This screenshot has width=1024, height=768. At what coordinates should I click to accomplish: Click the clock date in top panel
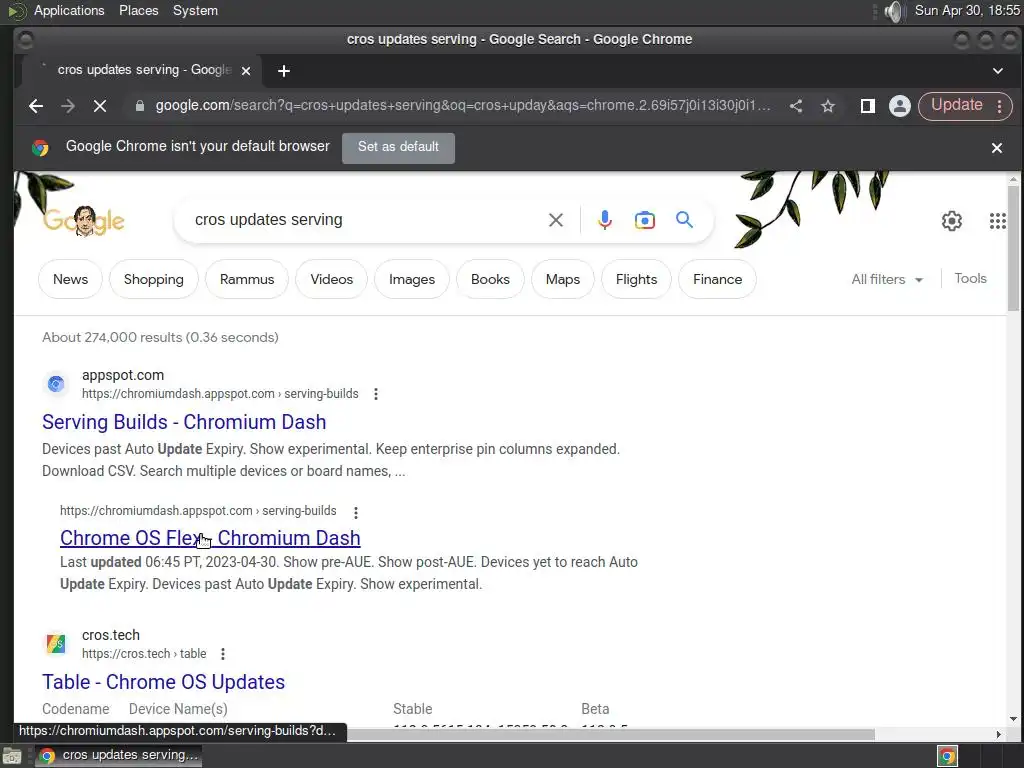[x=967, y=10]
